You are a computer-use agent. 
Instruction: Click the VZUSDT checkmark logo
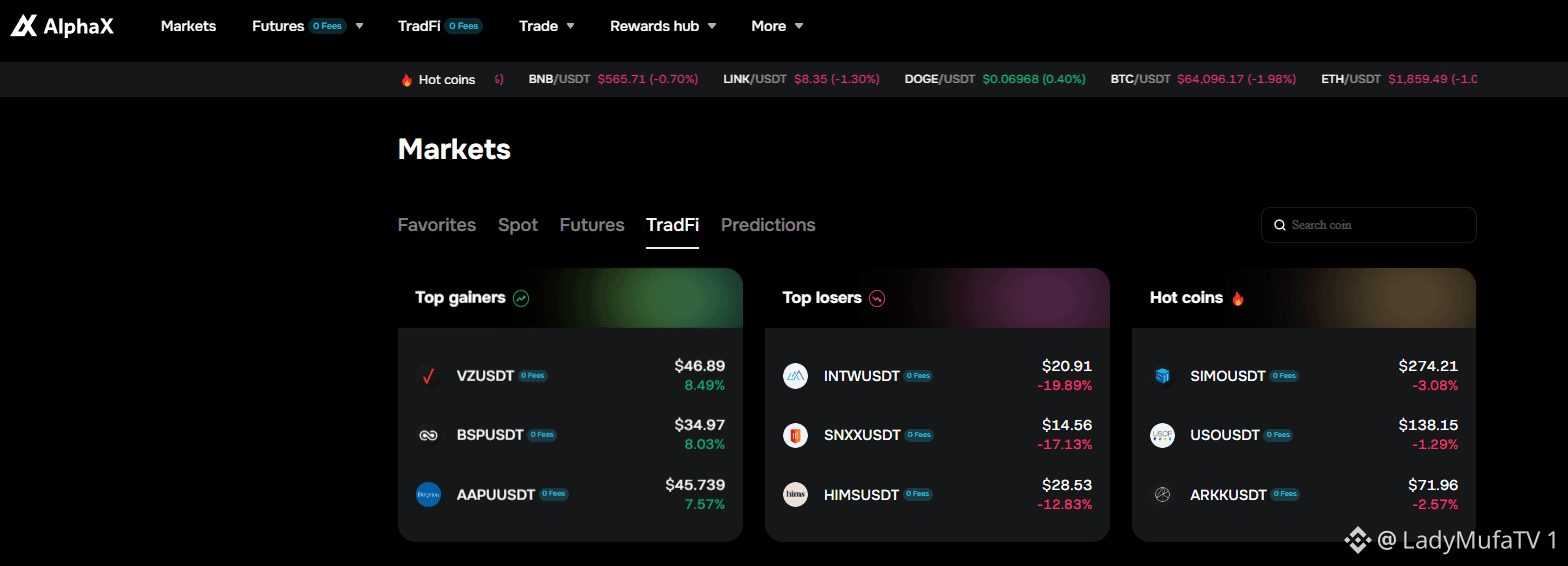[429, 376]
